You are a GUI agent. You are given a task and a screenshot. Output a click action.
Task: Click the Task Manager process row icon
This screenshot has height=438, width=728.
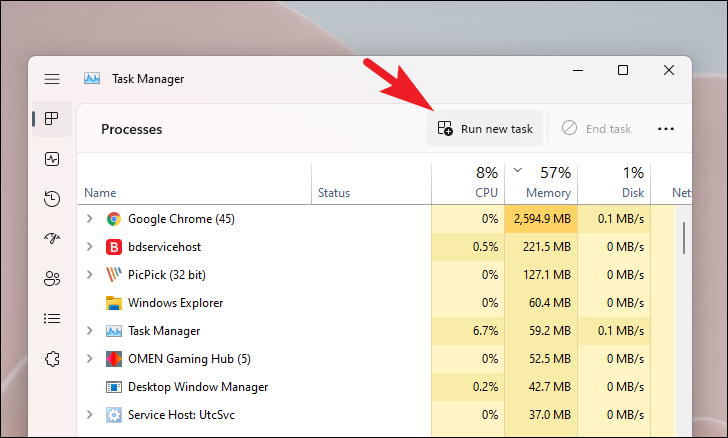click(x=114, y=331)
